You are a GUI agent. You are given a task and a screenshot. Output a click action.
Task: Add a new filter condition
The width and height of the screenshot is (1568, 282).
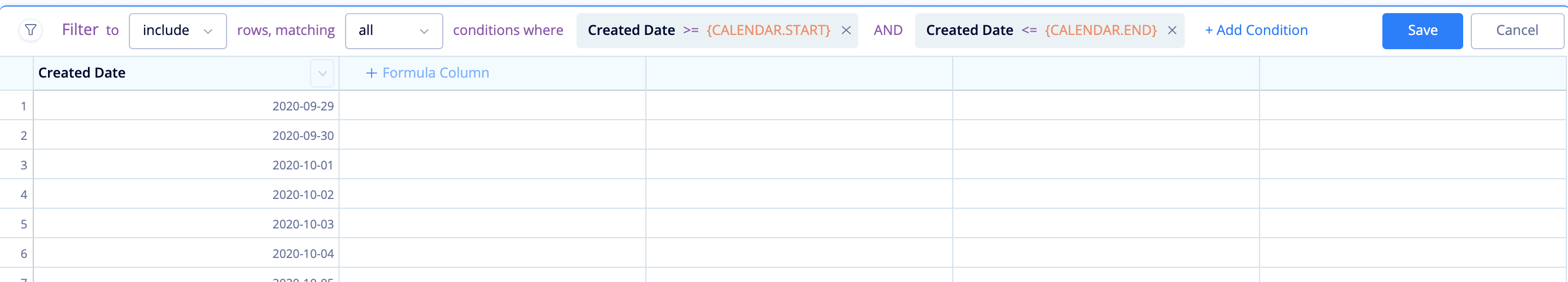[1256, 30]
